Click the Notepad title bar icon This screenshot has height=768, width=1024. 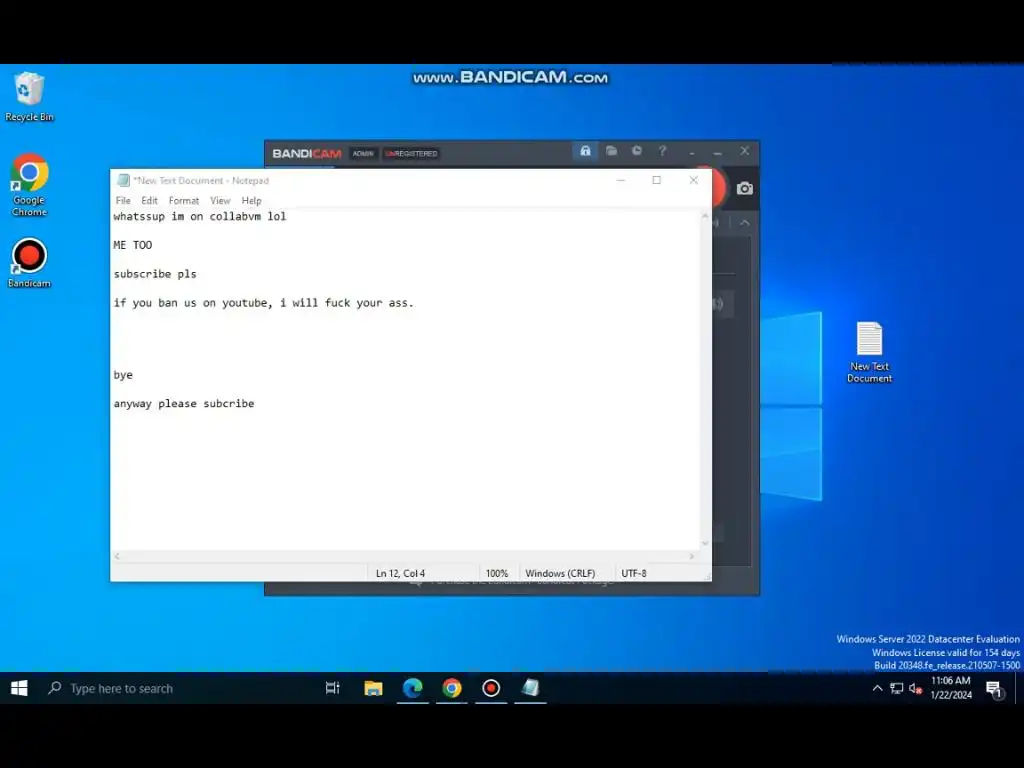point(123,180)
